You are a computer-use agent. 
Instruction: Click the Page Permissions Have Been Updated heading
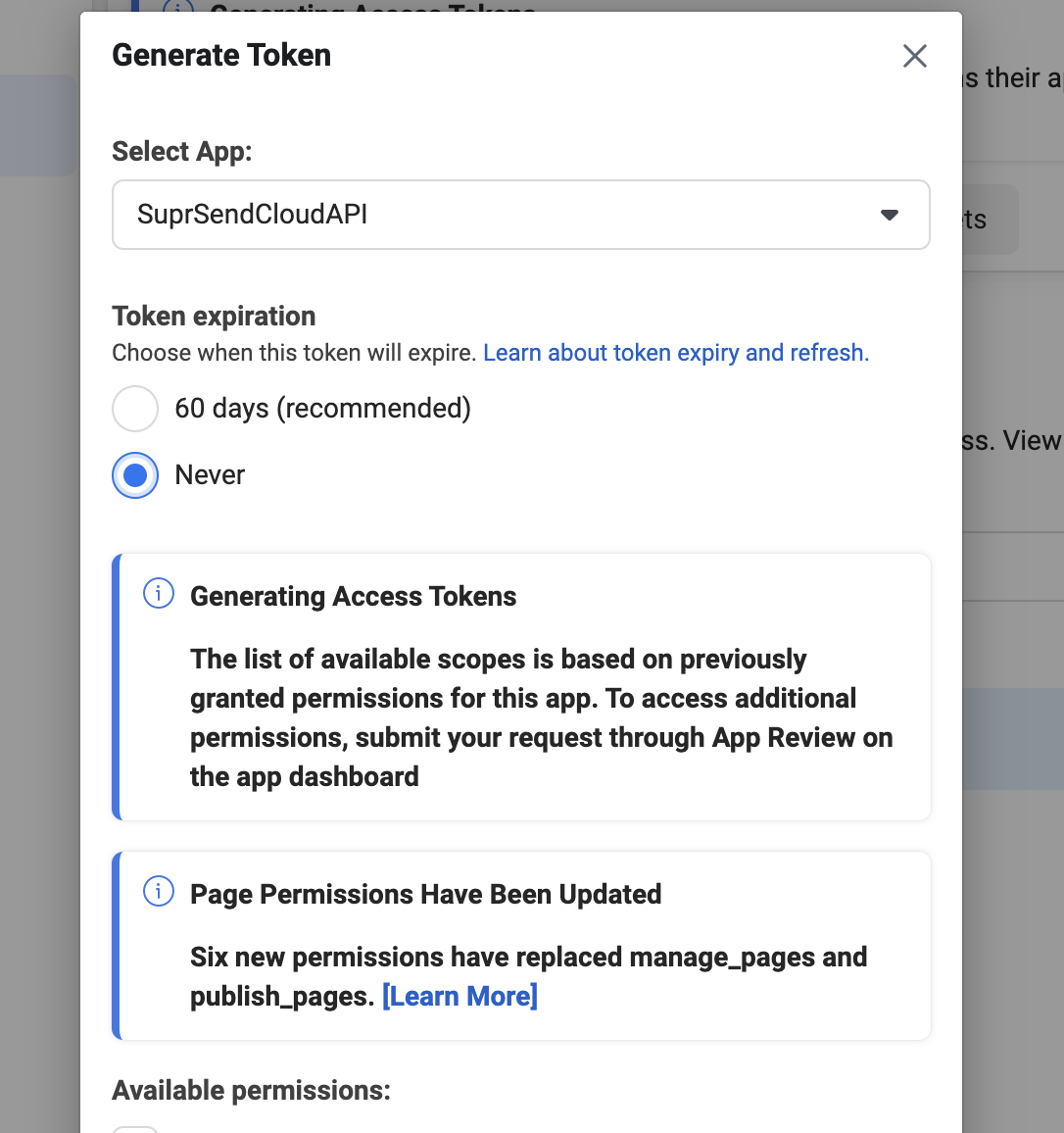click(x=425, y=894)
